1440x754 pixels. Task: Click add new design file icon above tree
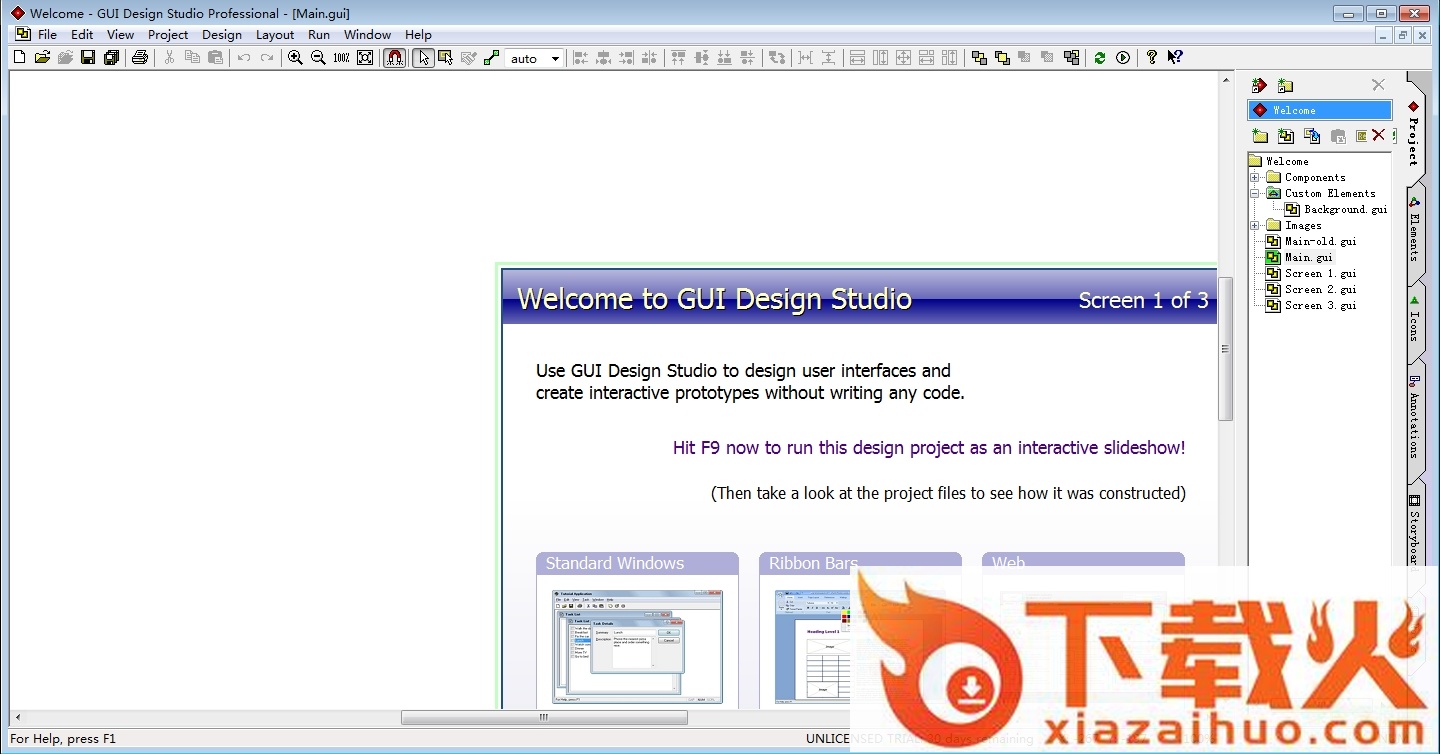pyautogui.click(x=1286, y=136)
